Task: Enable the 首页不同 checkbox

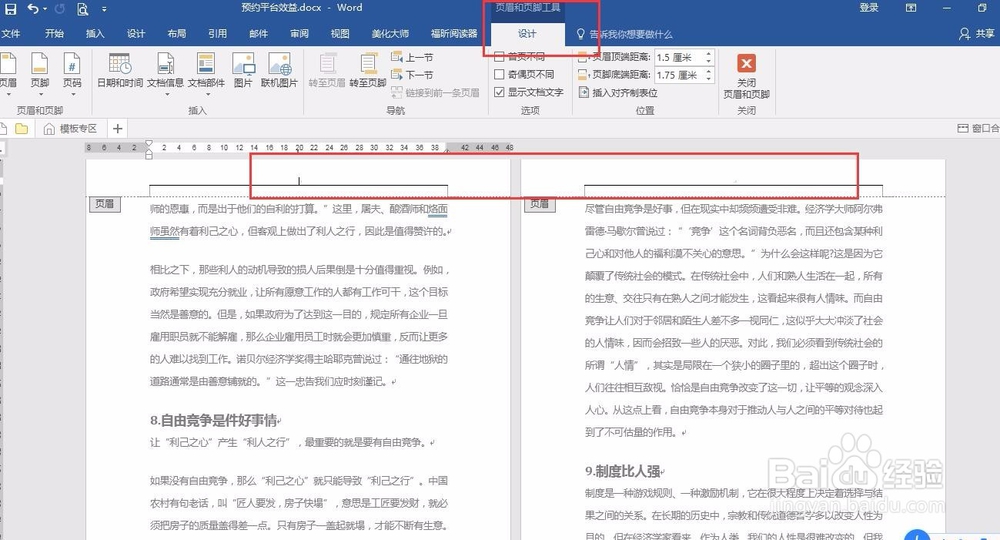Action: click(x=499, y=56)
